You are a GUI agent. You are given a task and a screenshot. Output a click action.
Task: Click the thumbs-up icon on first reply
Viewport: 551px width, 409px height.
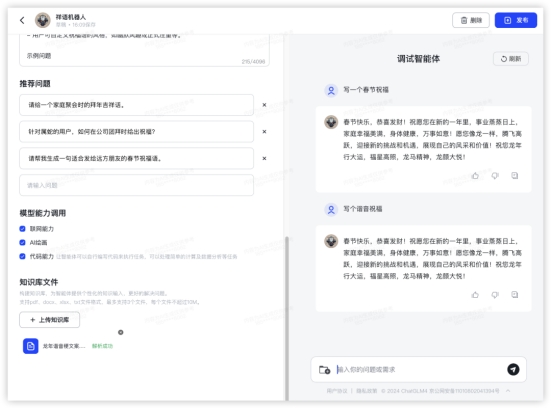click(475, 175)
